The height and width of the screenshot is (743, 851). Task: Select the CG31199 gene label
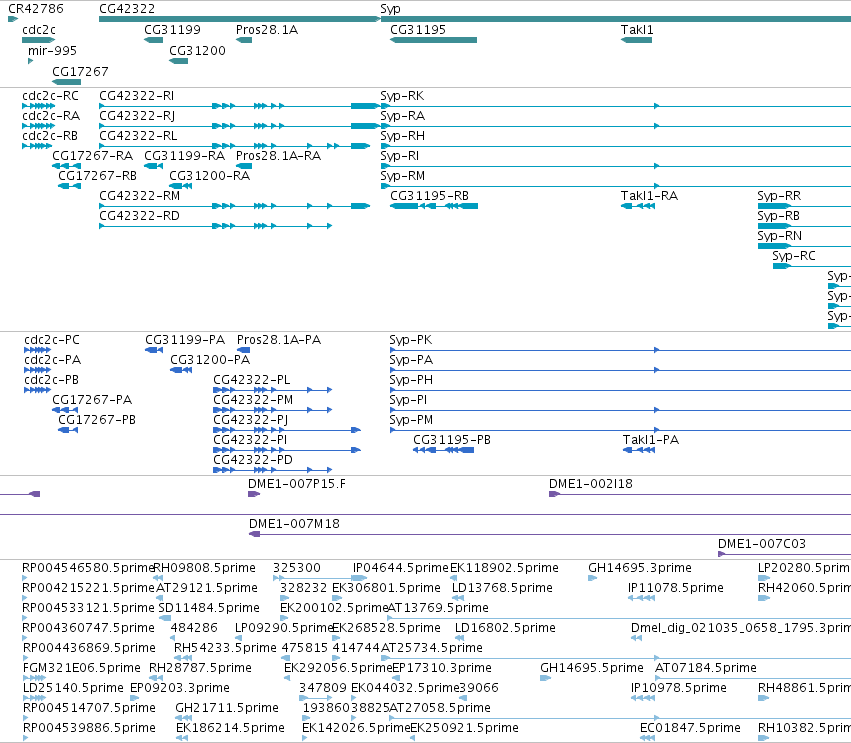pos(172,30)
